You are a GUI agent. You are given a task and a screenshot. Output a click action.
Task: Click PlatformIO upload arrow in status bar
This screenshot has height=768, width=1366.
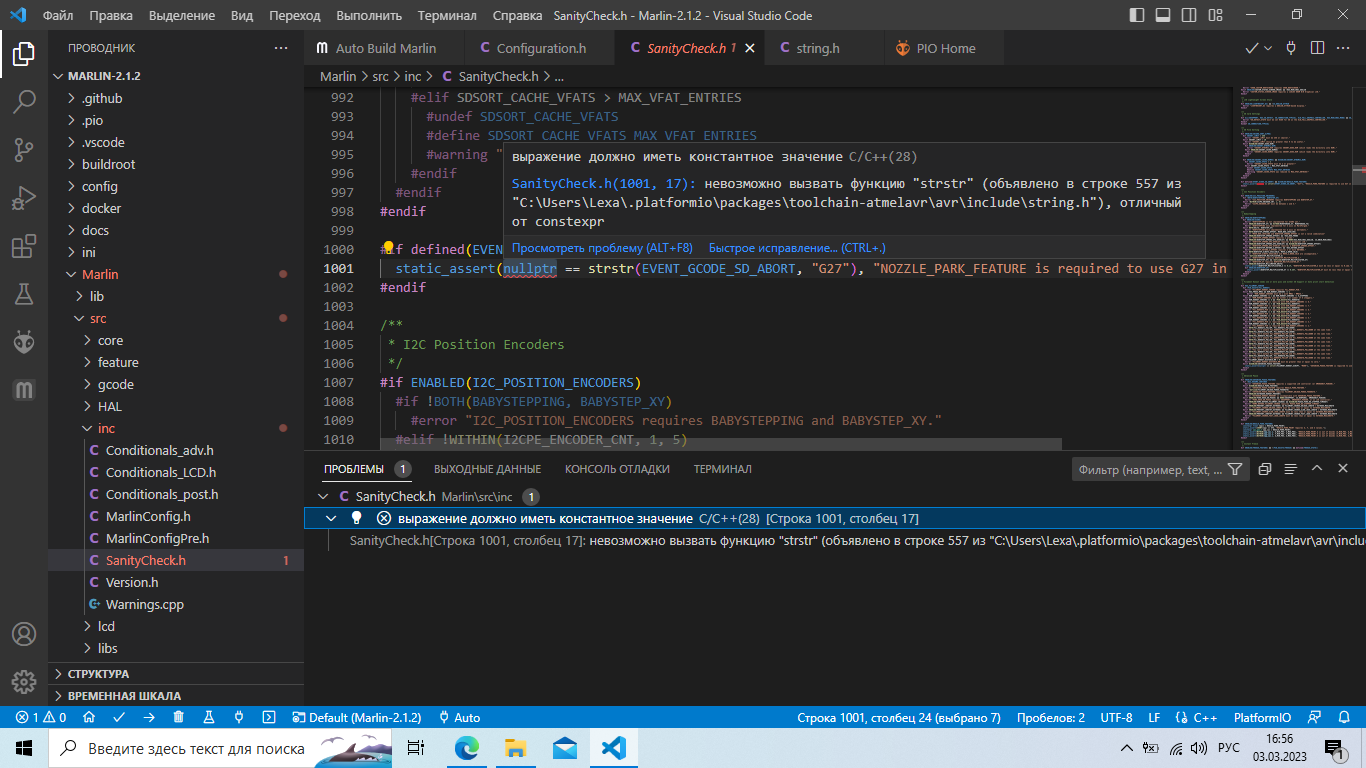coord(149,717)
